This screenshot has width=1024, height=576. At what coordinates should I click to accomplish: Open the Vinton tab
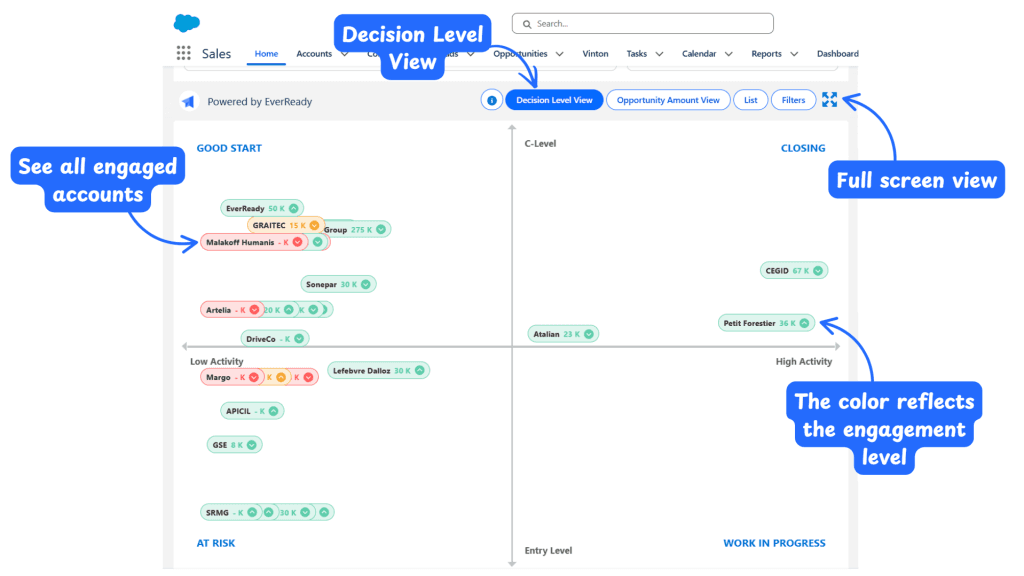595,54
